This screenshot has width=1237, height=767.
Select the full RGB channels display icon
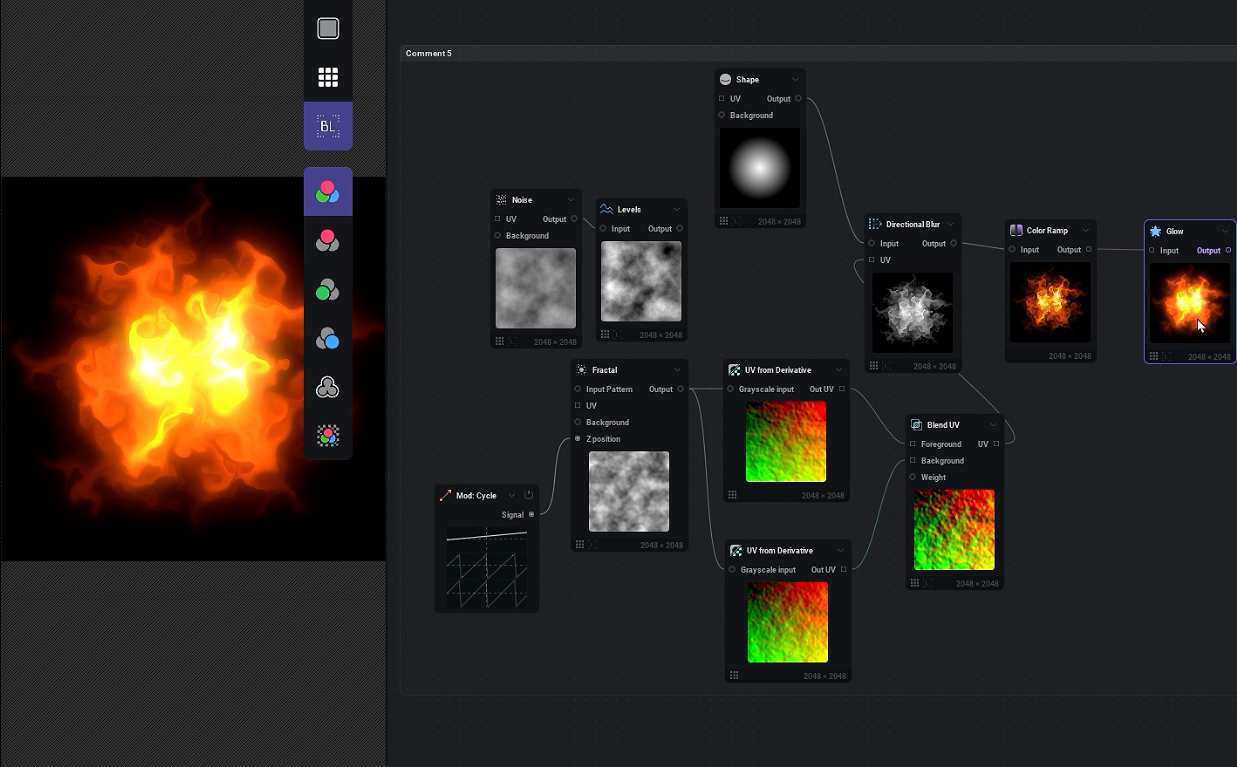(328, 191)
